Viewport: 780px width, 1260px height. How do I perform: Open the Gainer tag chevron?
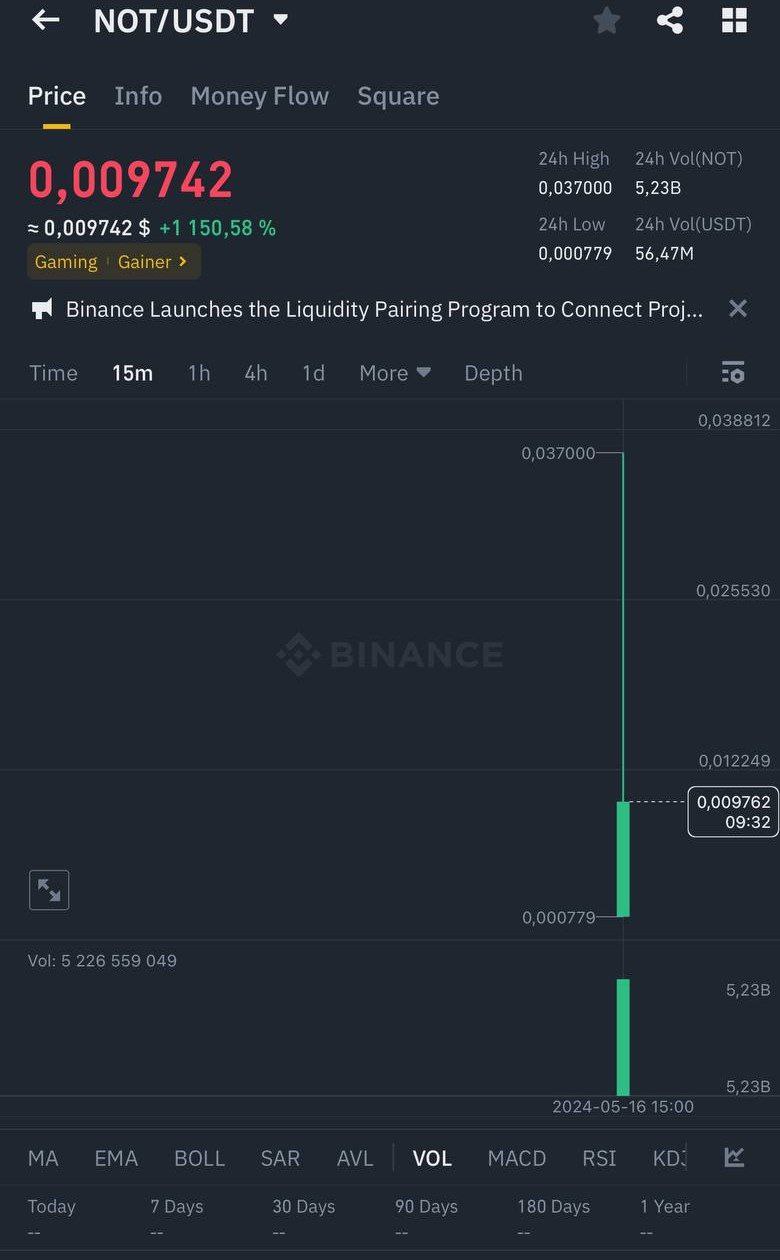[x=182, y=261]
